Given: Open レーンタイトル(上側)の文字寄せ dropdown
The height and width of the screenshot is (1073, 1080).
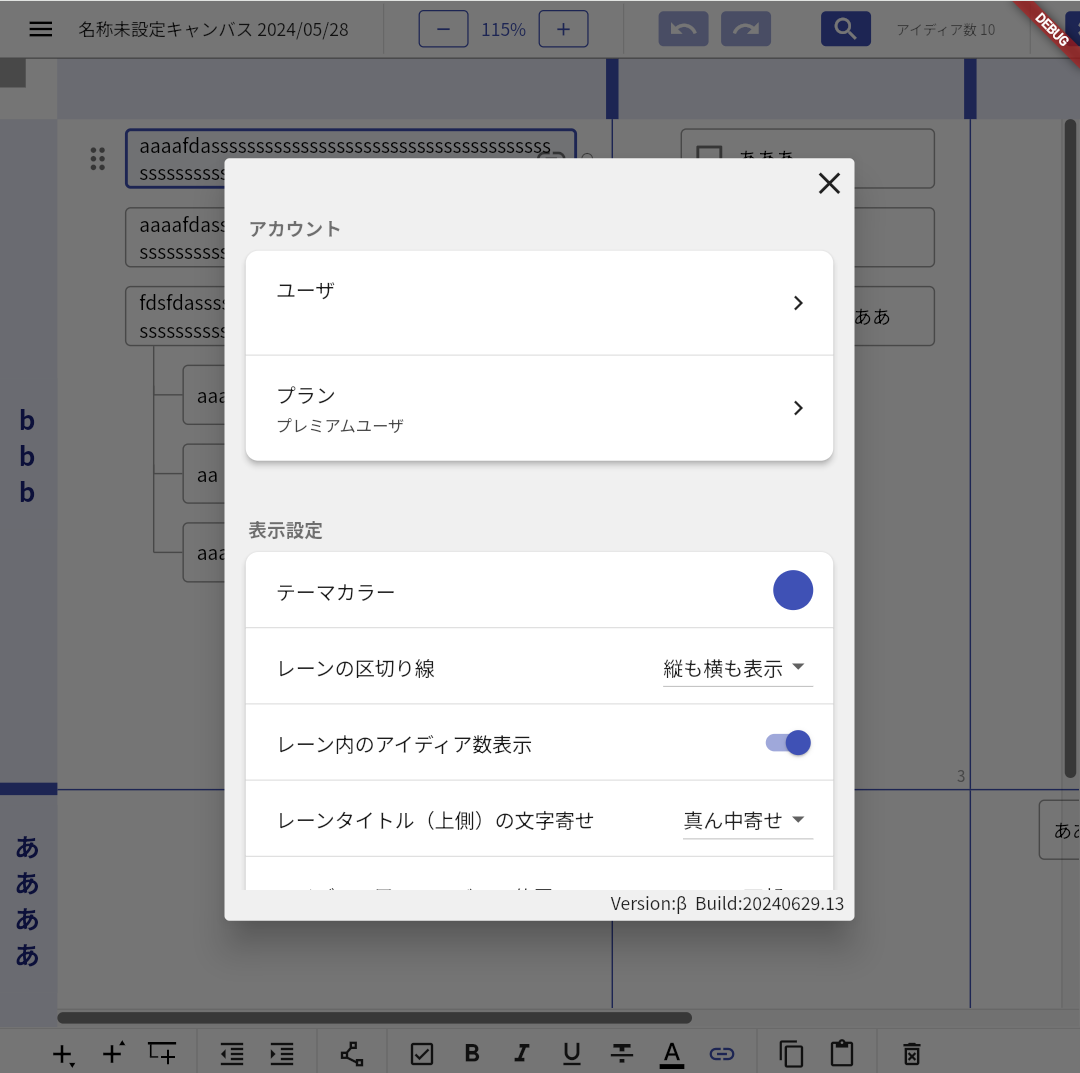Looking at the screenshot, I should (748, 821).
